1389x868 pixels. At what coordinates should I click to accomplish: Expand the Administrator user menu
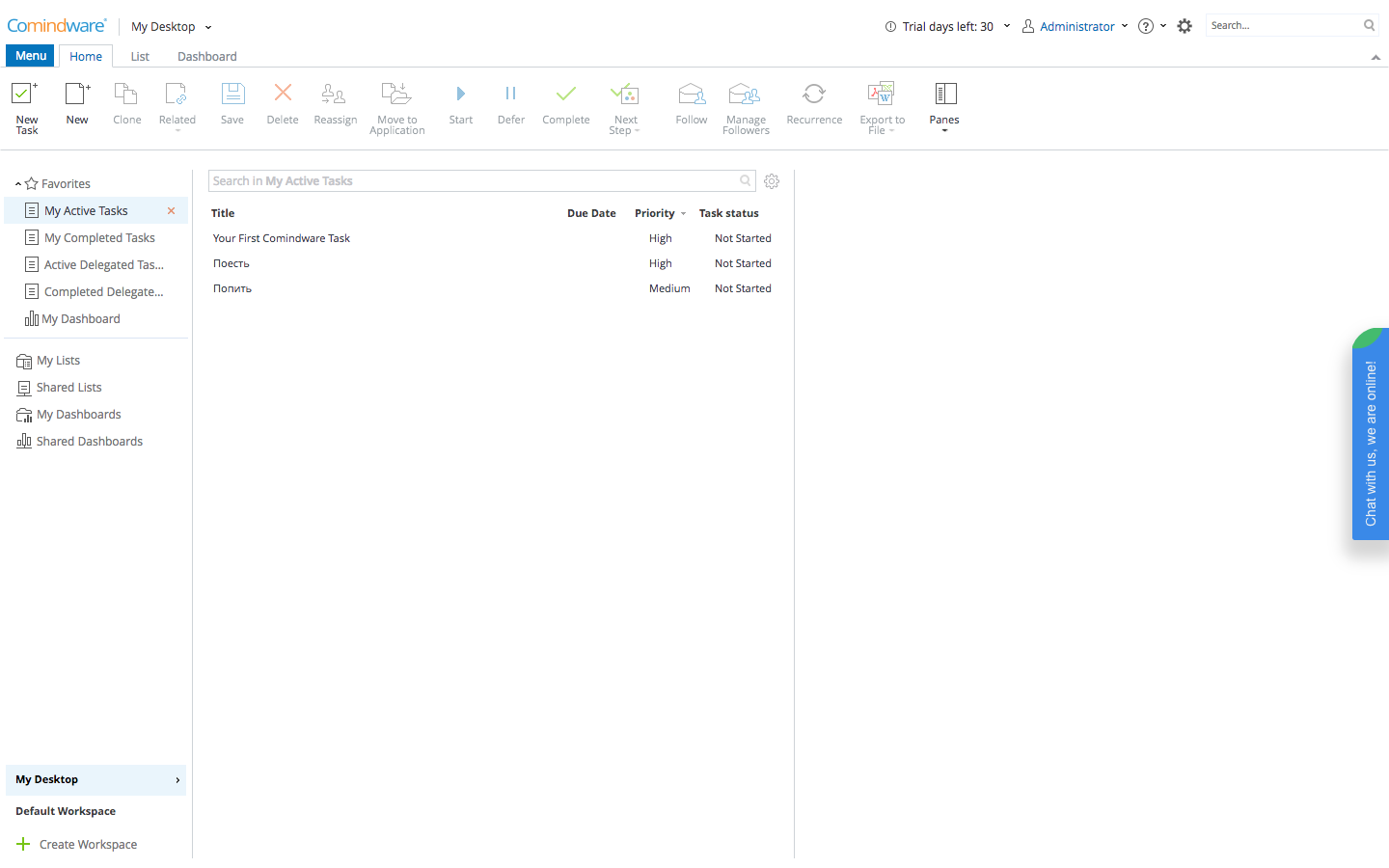click(1076, 26)
